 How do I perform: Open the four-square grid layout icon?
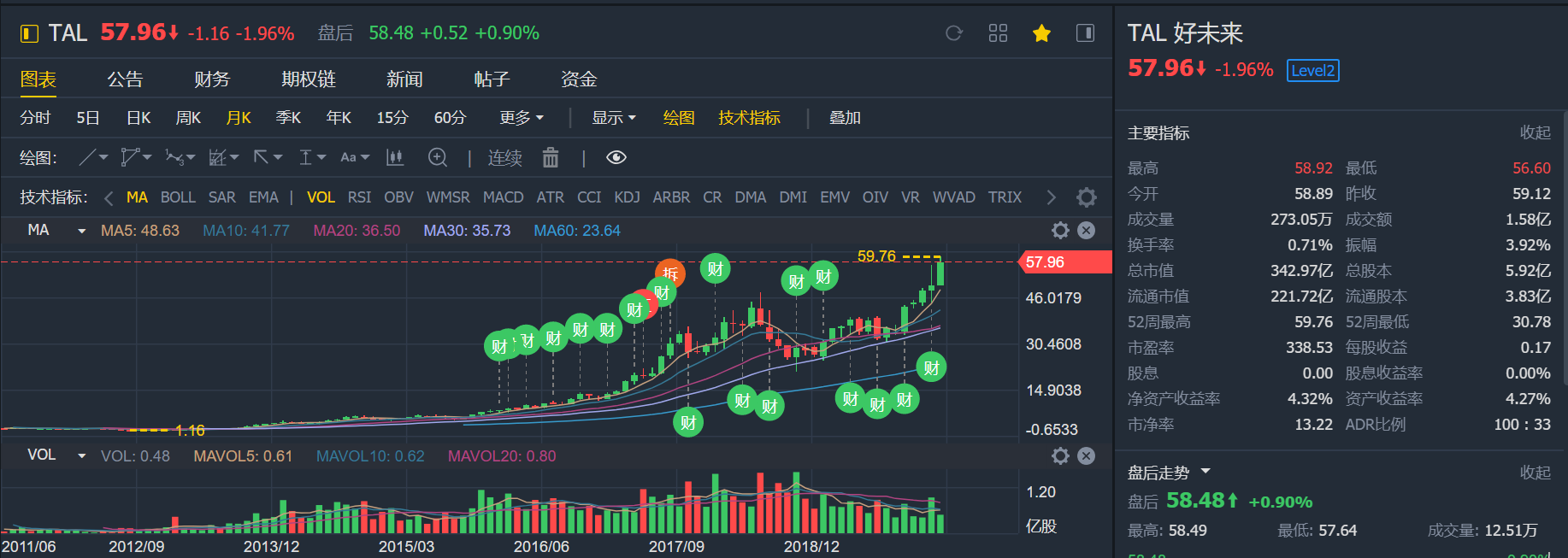[x=998, y=33]
